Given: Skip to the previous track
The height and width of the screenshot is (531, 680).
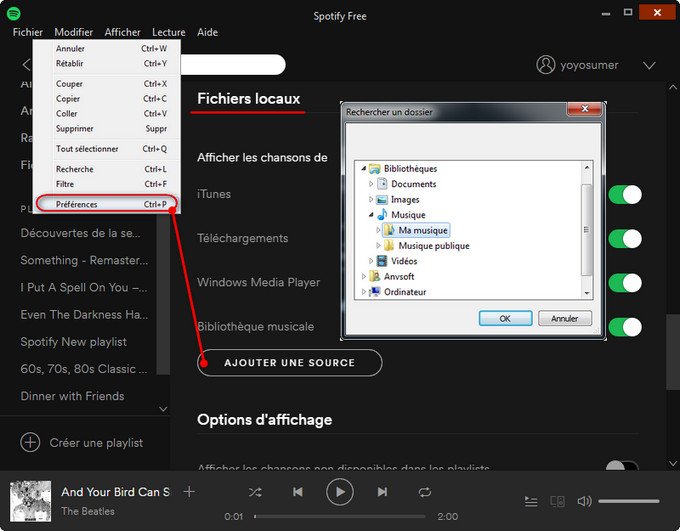Looking at the screenshot, I should point(298,492).
